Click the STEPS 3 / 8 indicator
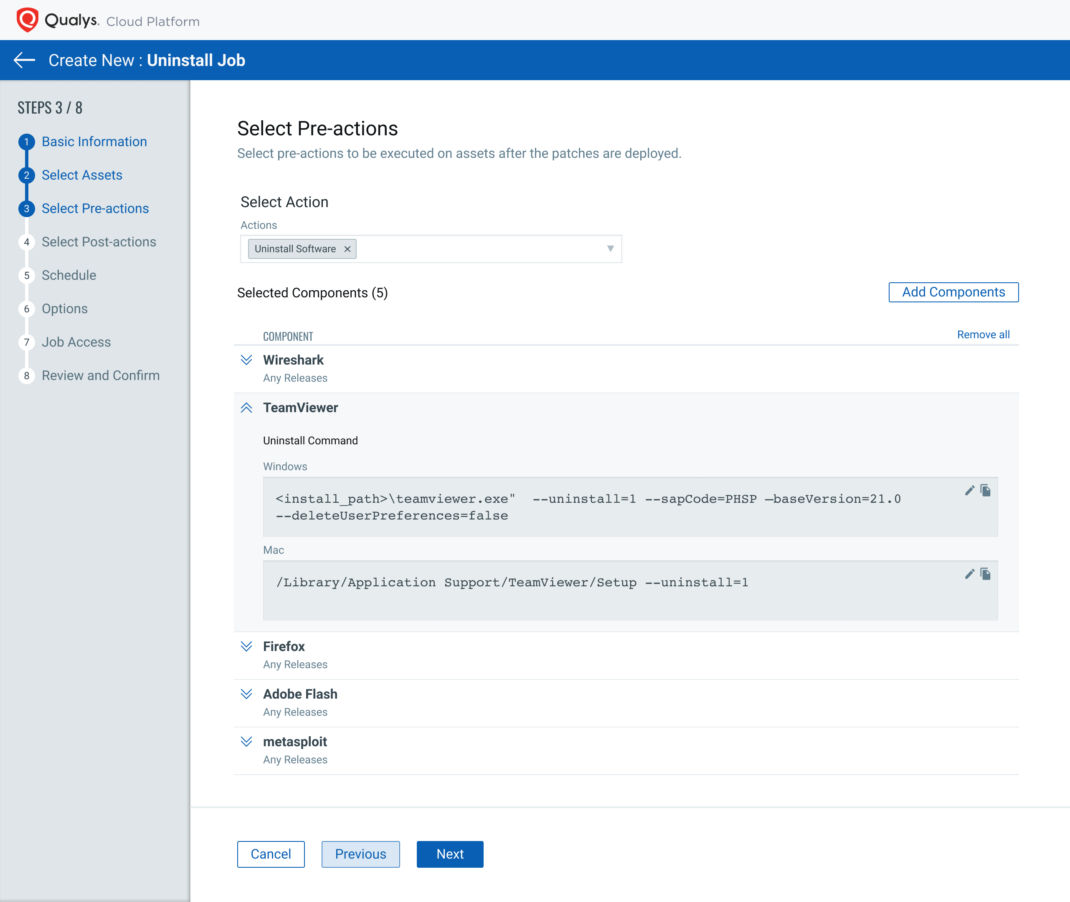 (x=50, y=108)
